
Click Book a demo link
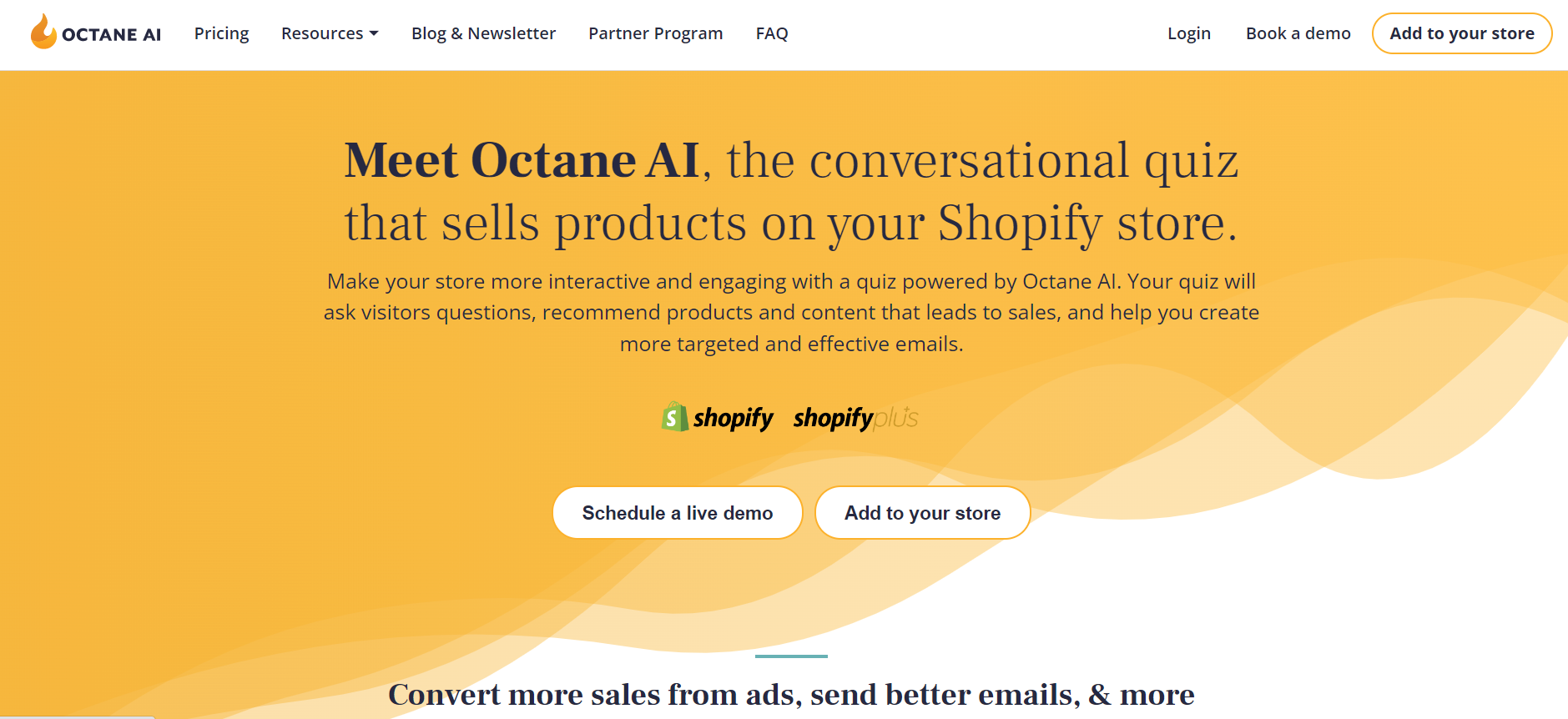click(x=1298, y=33)
